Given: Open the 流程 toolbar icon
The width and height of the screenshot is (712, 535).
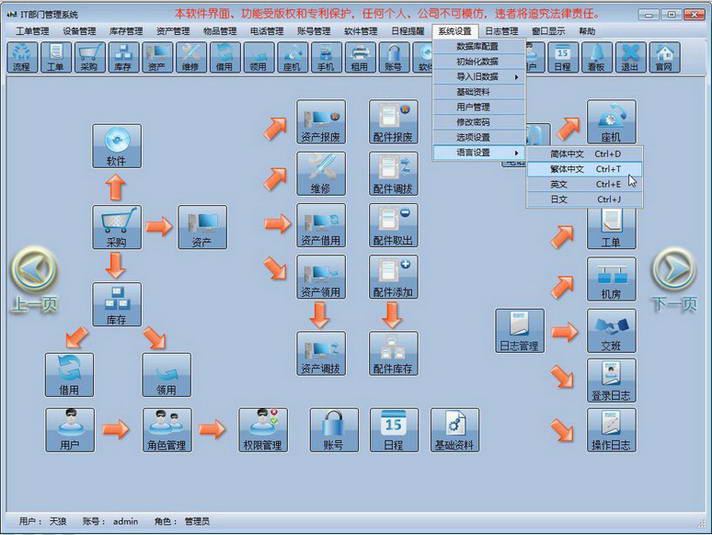Looking at the screenshot, I should [21, 57].
